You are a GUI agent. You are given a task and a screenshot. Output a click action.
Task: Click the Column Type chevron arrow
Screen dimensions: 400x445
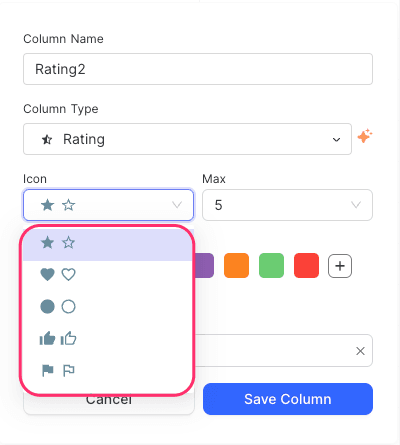pyautogui.click(x=336, y=140)
